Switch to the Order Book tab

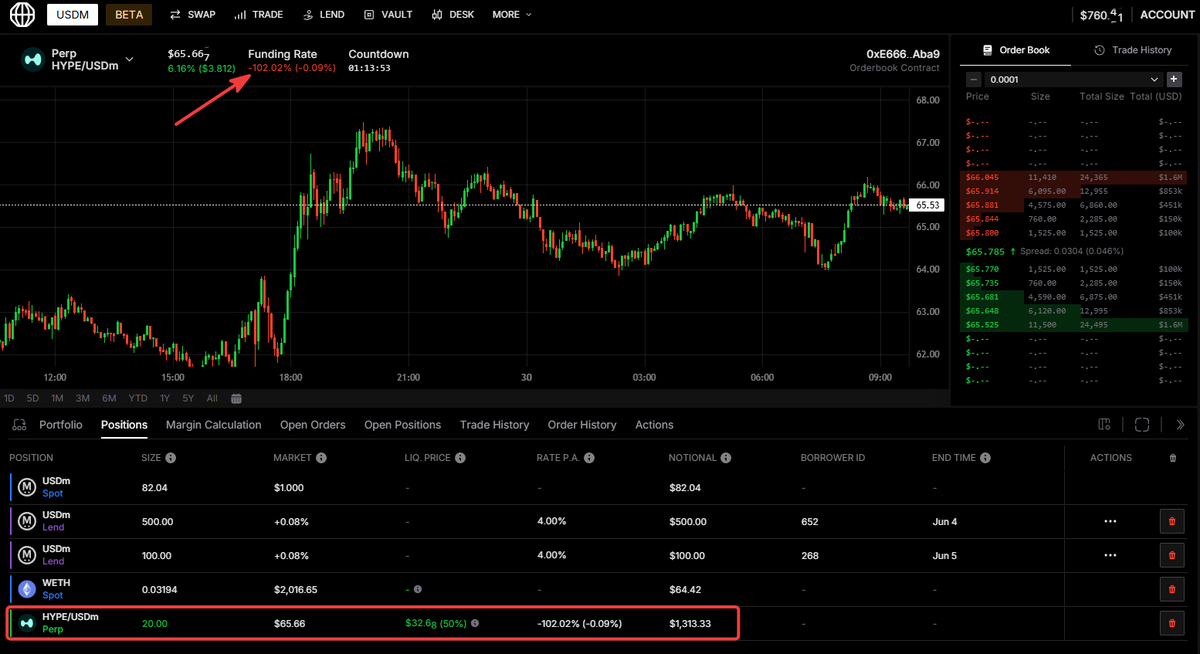1016,50
